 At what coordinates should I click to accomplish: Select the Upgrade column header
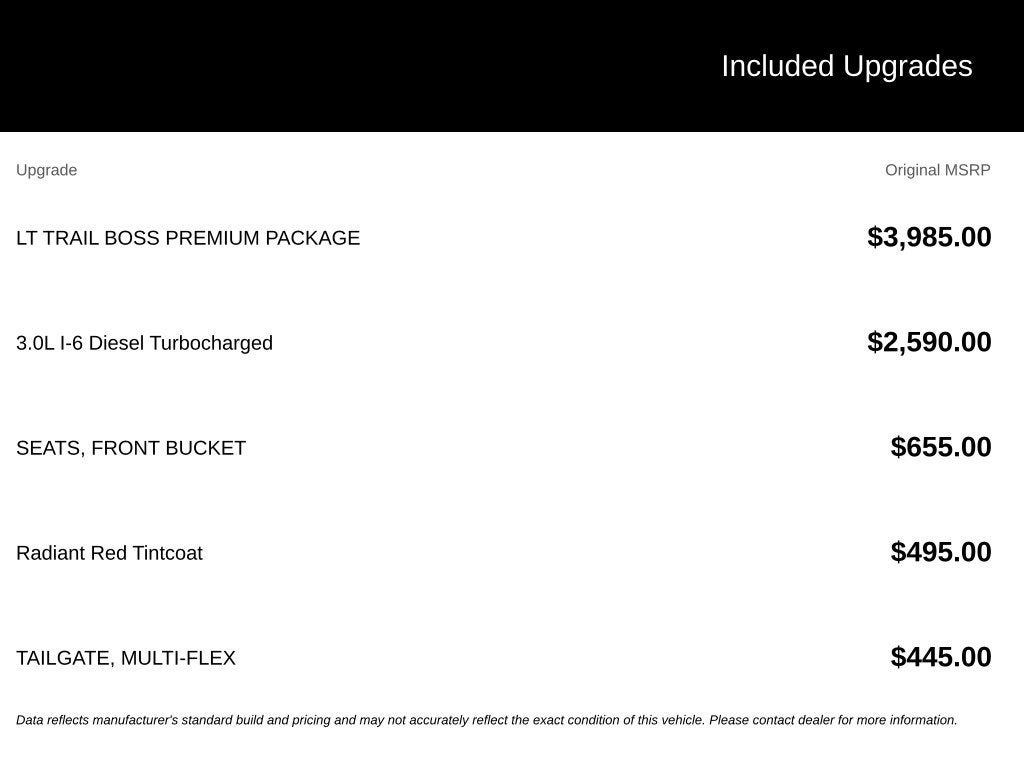46,170
